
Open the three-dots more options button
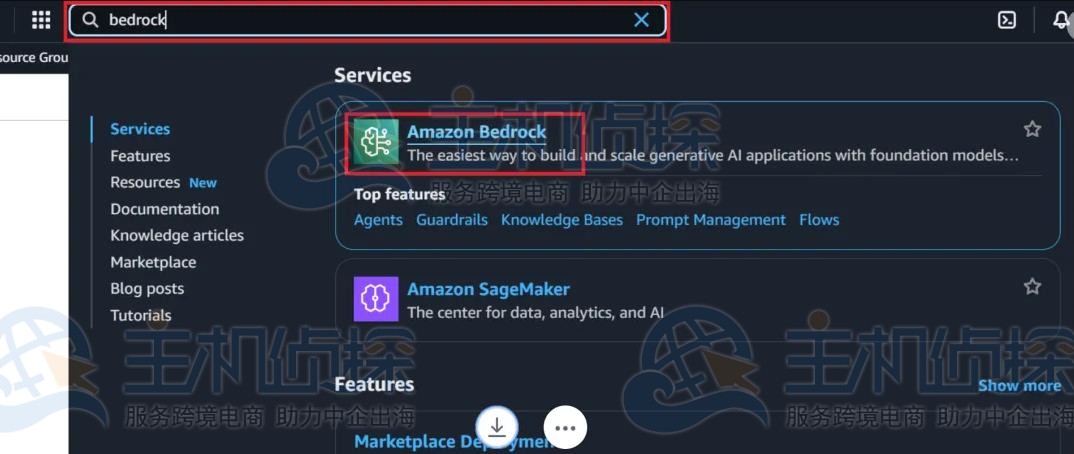(565, 427)
